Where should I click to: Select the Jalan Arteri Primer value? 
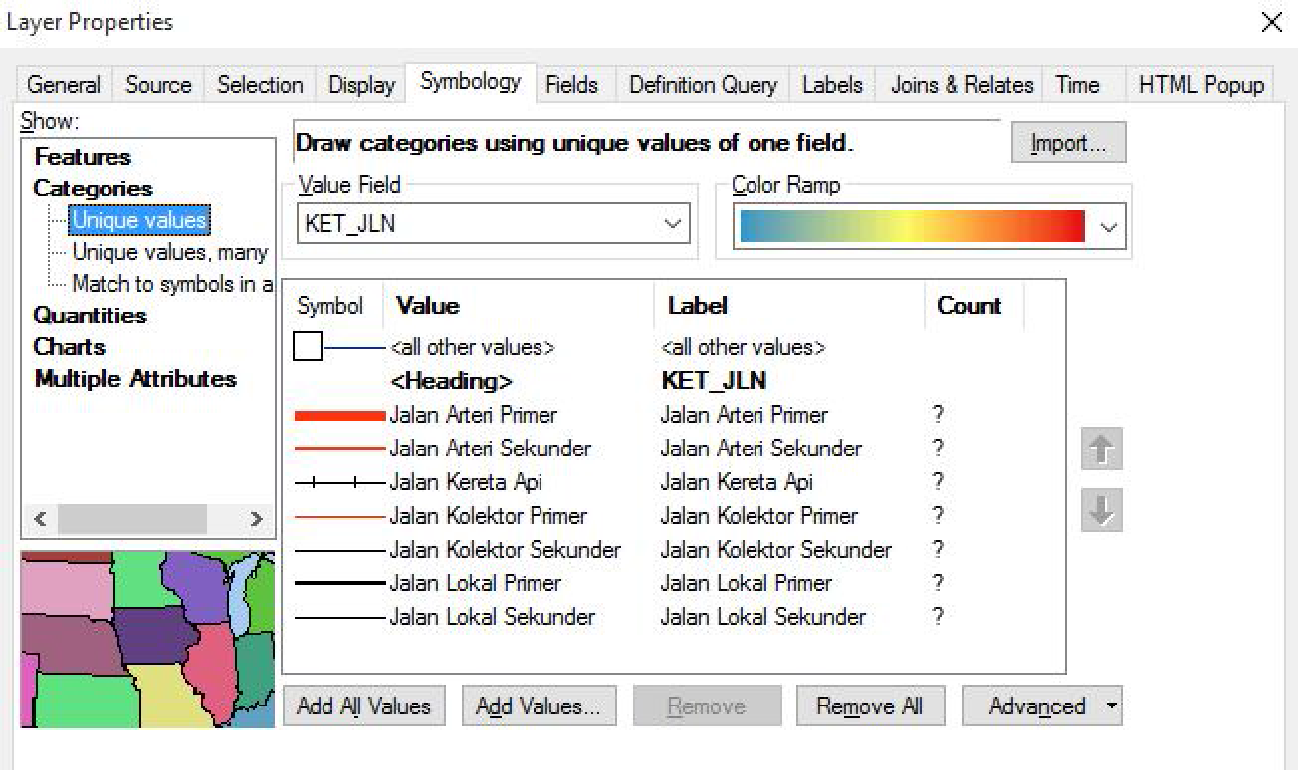(x=473, y=415)
